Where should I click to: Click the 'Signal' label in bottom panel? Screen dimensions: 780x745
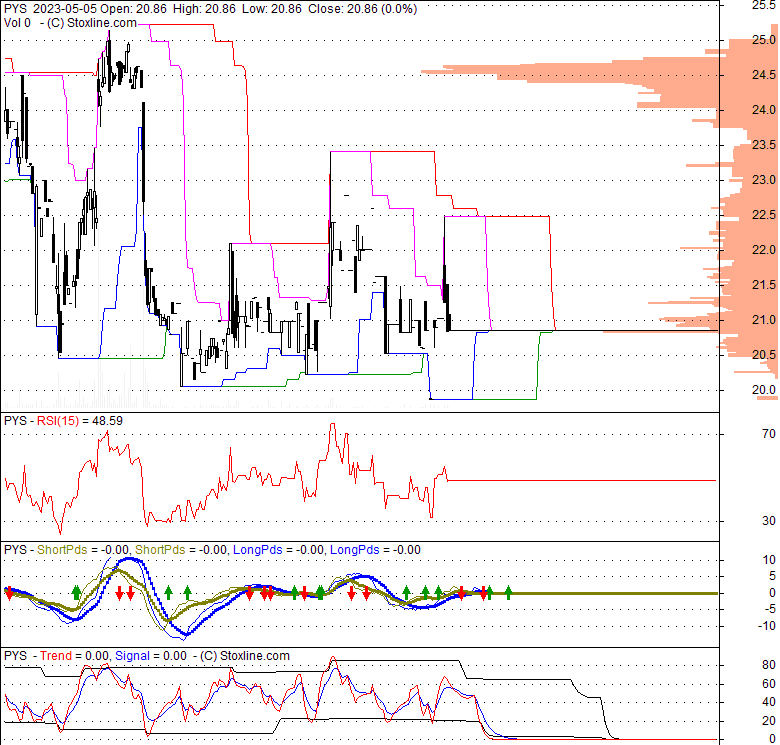tap(132, 656)
